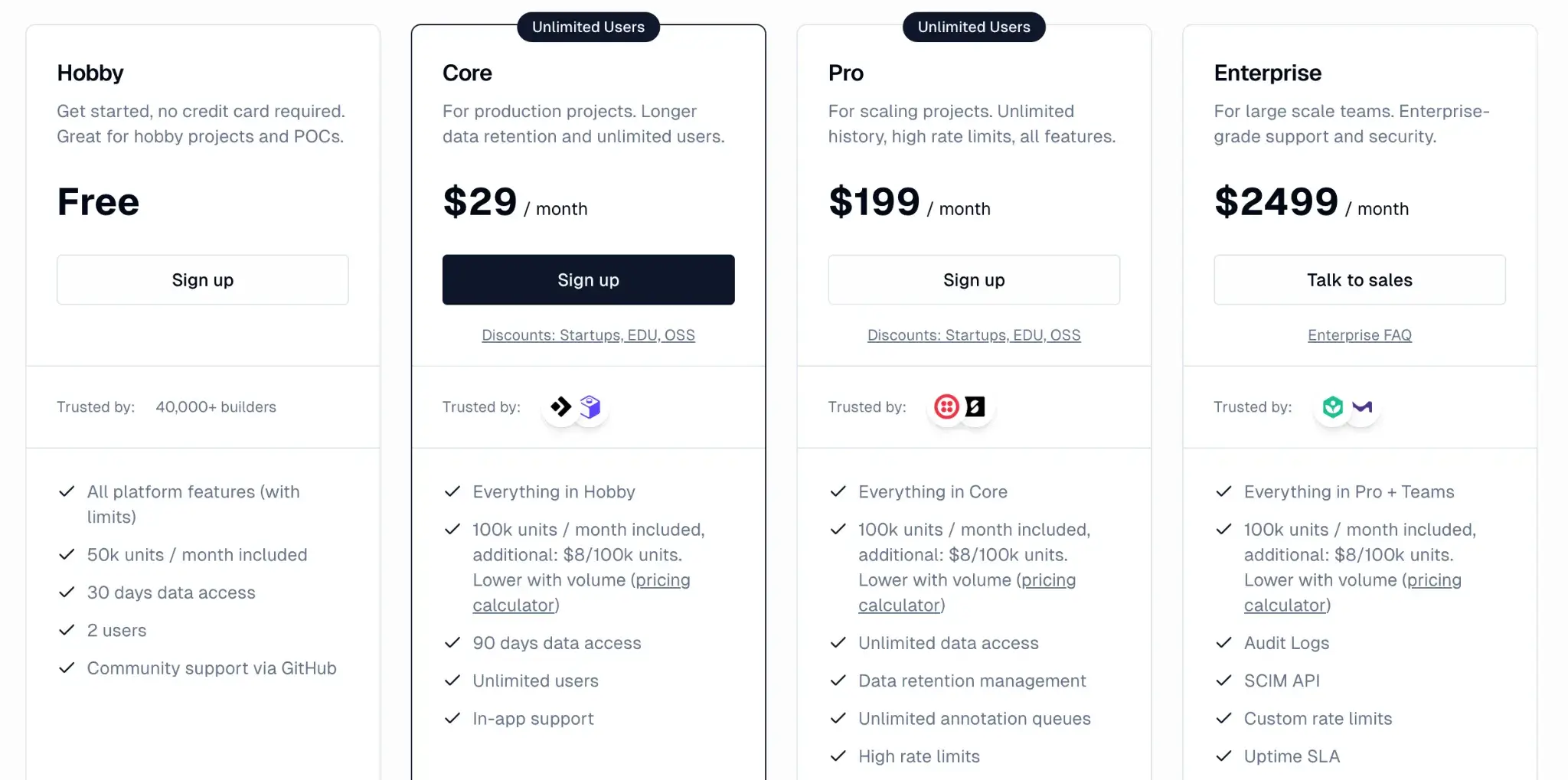This screenshot has width=1568, height=780.
Task: Click the Unlimited Users badge above Pro
Action: pos(973,27)
